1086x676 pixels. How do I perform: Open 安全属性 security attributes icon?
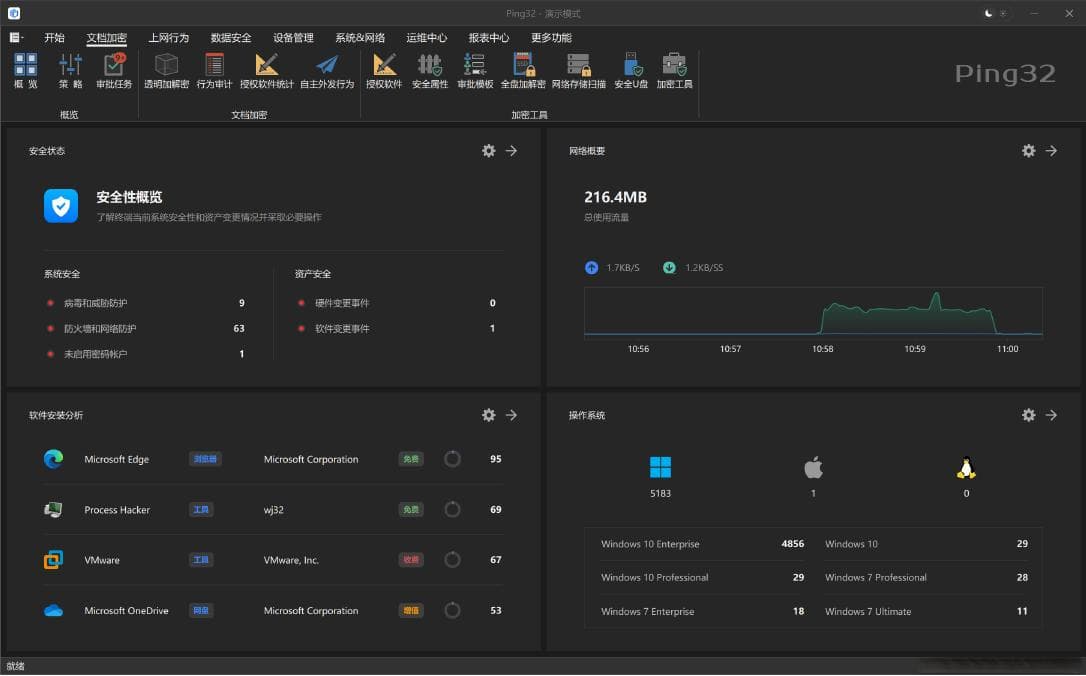(x=429, y=71)
